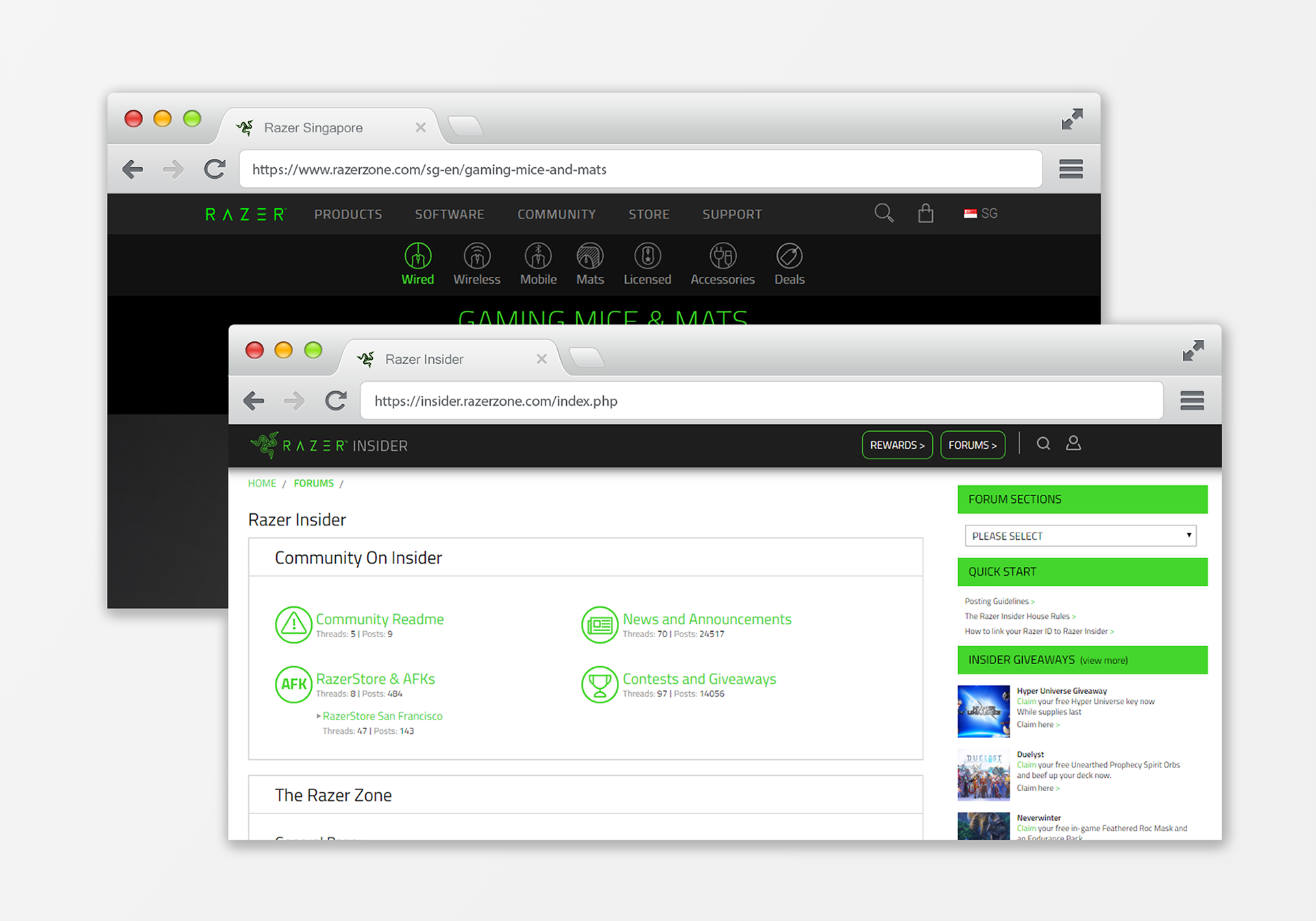
Task: Open the Razer Insider browser hamburger menu
Action: tap(1192, 401)
